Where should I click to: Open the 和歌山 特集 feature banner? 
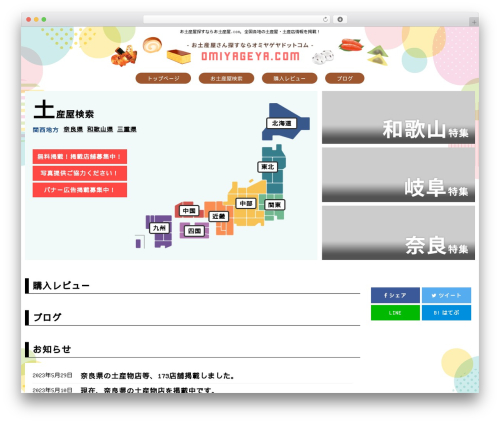tap(398, 117)
